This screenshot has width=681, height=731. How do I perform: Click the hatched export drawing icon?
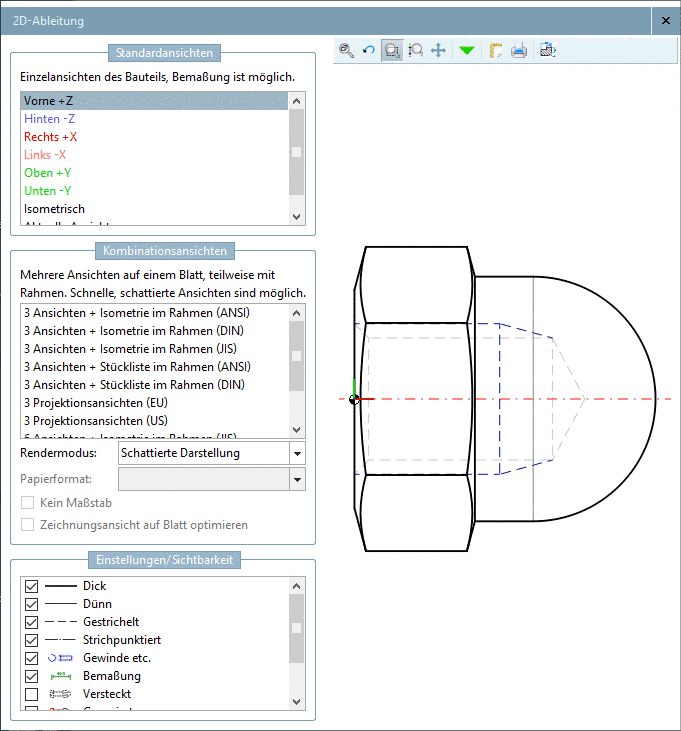548,50
